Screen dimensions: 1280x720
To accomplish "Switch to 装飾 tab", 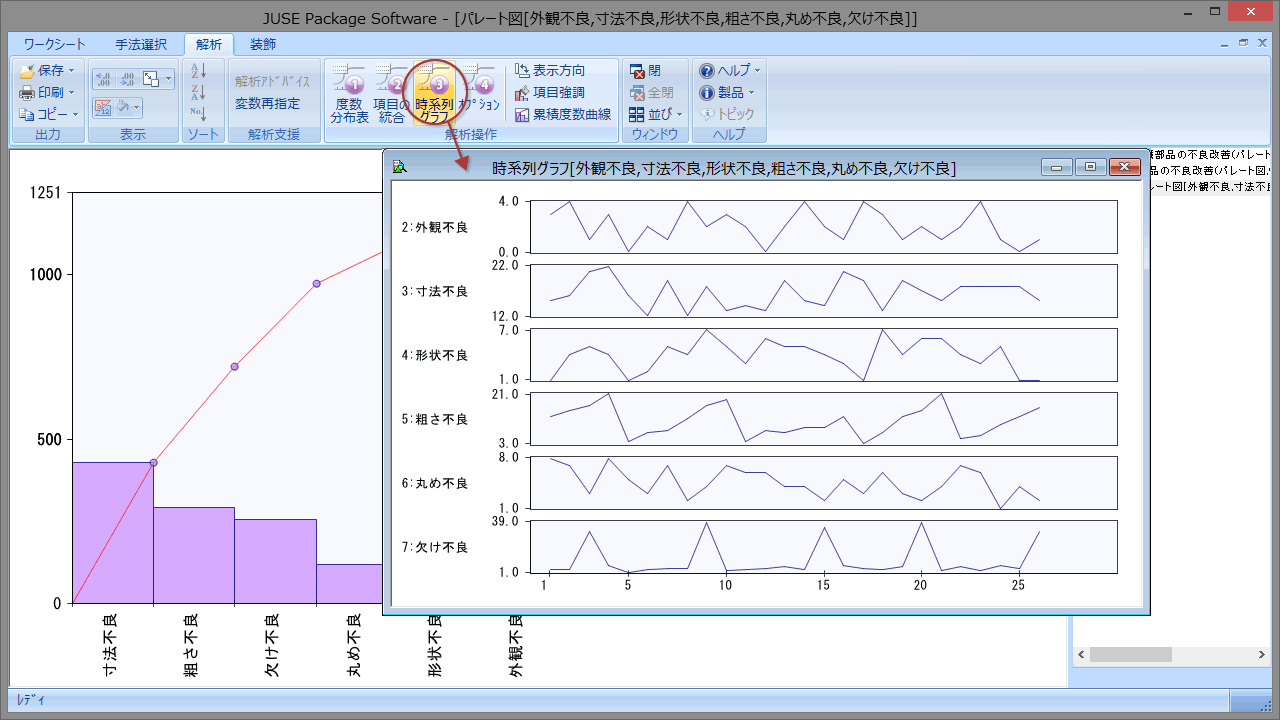I will tap(263, 45).
